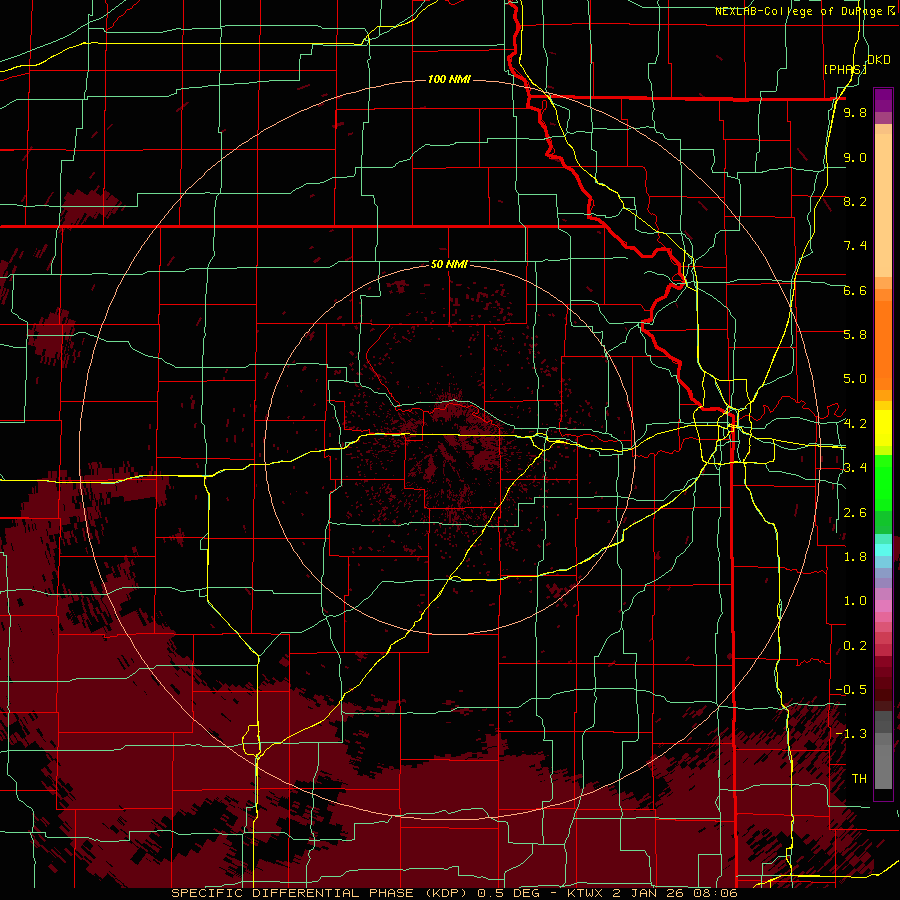Click the cyan band of the color bar
Screen dimensions: 900x900
(883, 549)
